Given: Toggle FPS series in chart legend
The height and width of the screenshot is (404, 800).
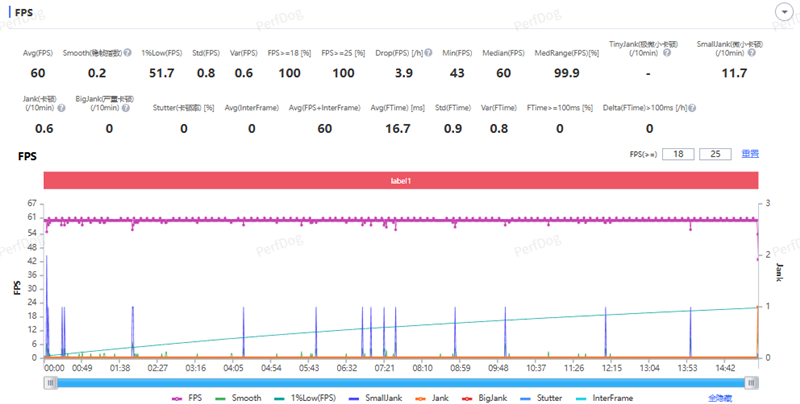Looking at the screenshot, I should 187,397.
